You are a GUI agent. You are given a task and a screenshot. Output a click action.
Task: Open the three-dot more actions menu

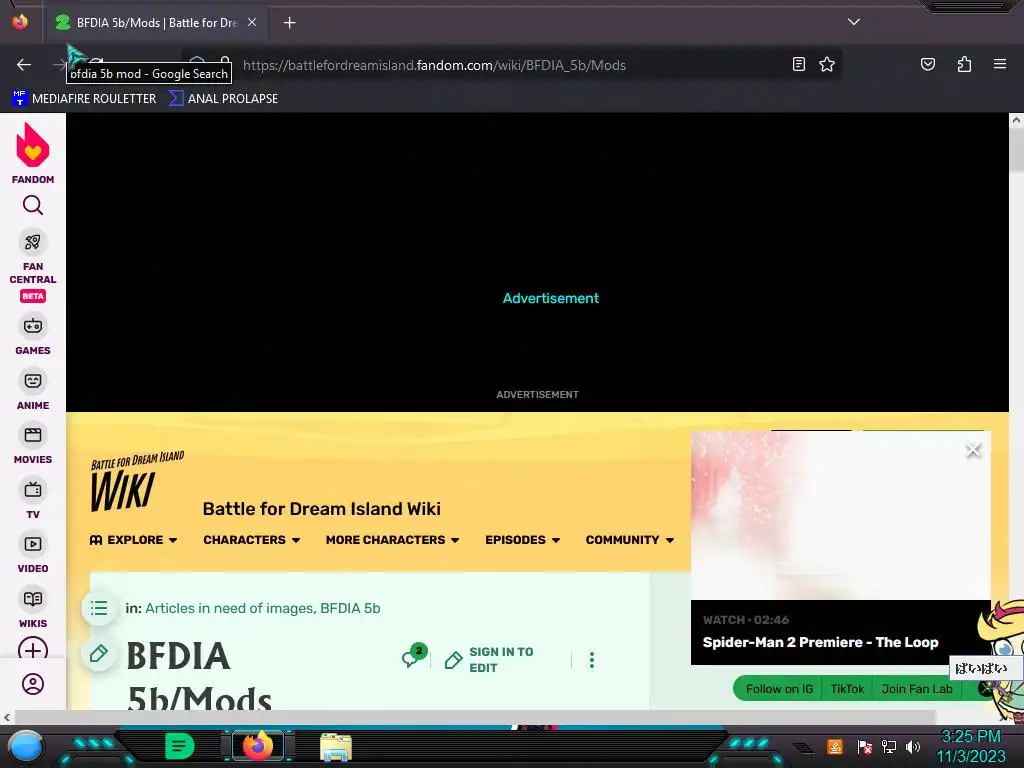(592, 660)
